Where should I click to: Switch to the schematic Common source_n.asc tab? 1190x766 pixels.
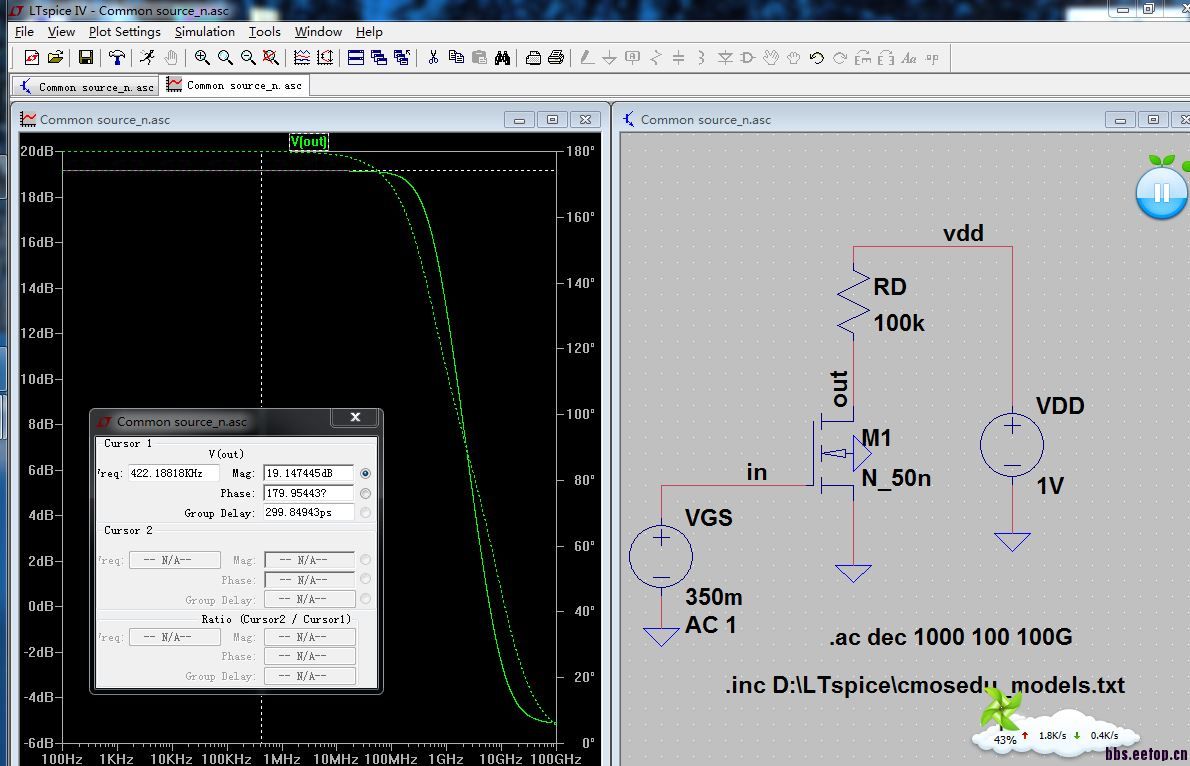coord(86,87)
